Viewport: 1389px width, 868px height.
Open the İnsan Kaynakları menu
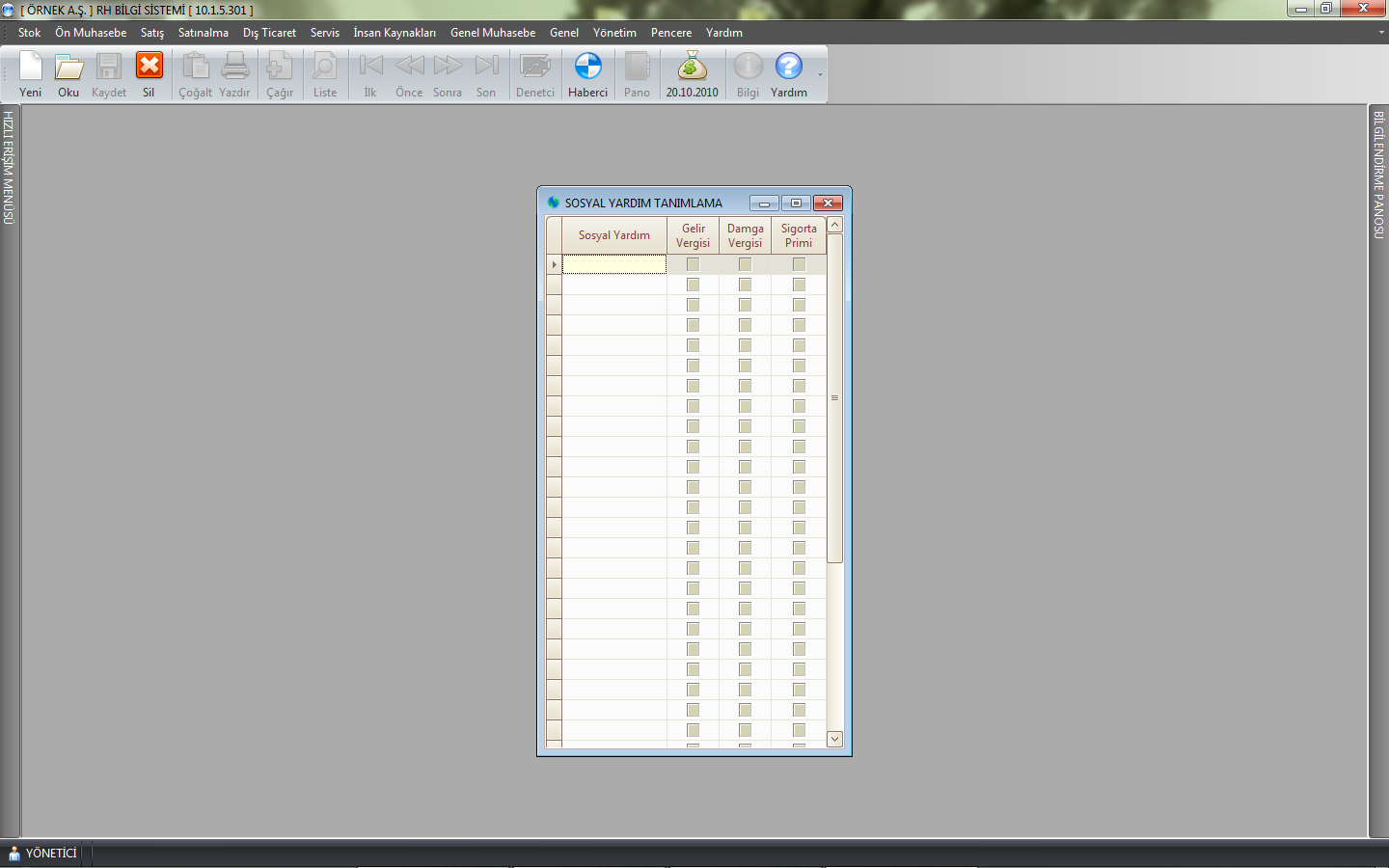394,33
